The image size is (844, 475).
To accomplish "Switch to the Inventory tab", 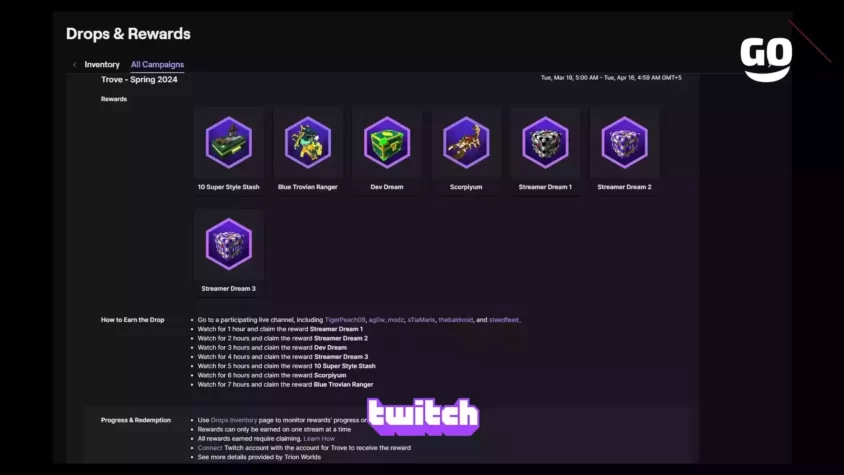I will coord(102,65).
